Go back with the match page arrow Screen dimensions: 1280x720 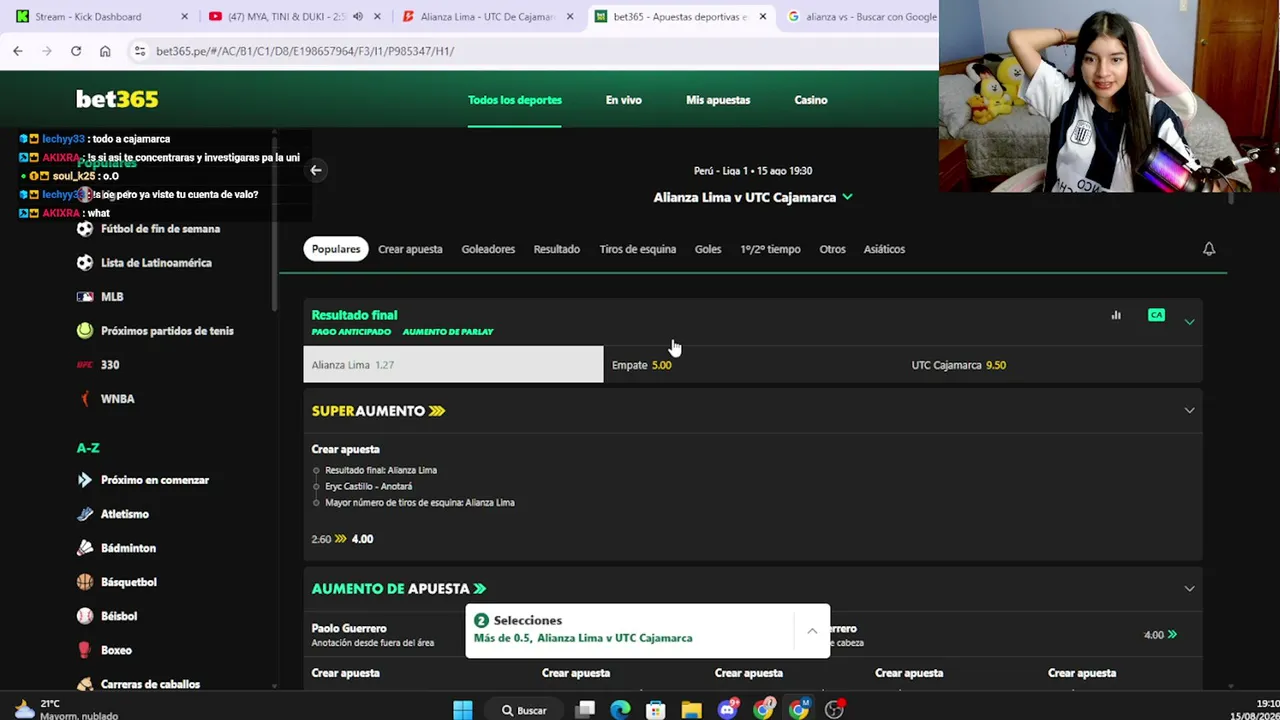tap(316, 170)
